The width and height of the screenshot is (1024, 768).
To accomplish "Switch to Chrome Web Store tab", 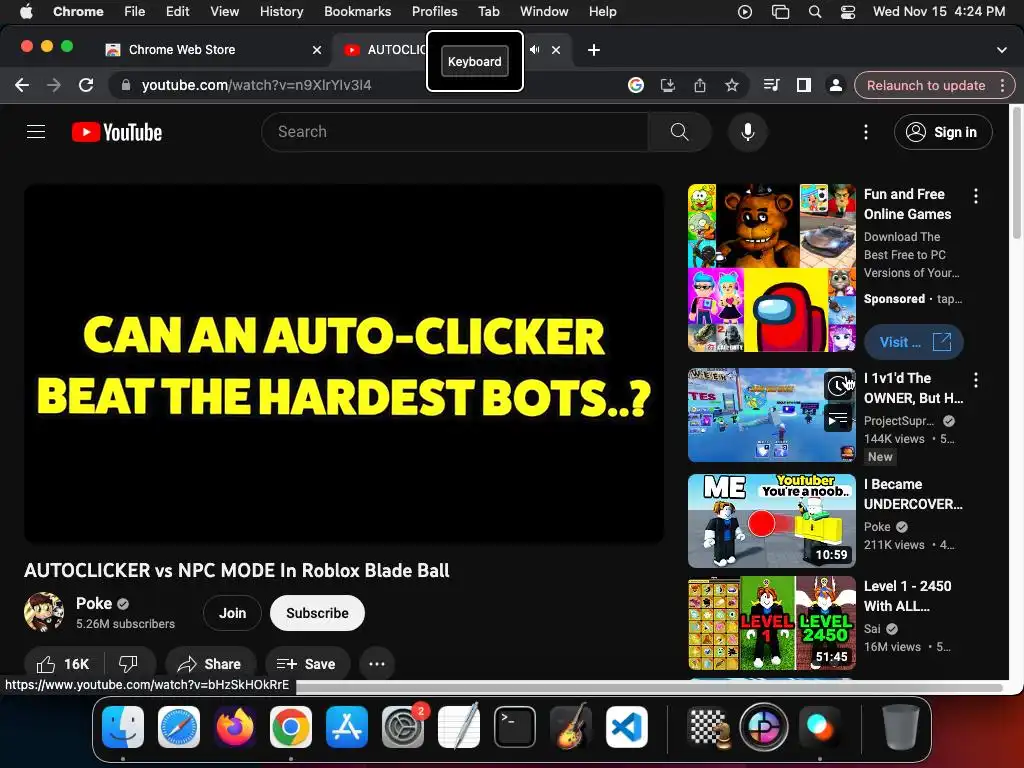I will tap(213, 50).
